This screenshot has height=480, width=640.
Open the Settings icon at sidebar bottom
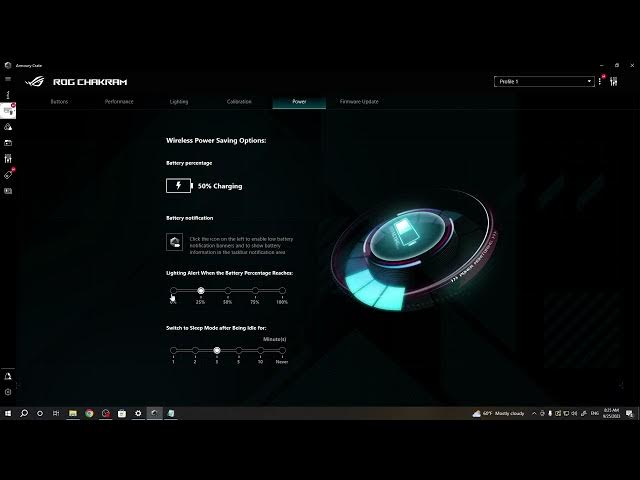8,392
